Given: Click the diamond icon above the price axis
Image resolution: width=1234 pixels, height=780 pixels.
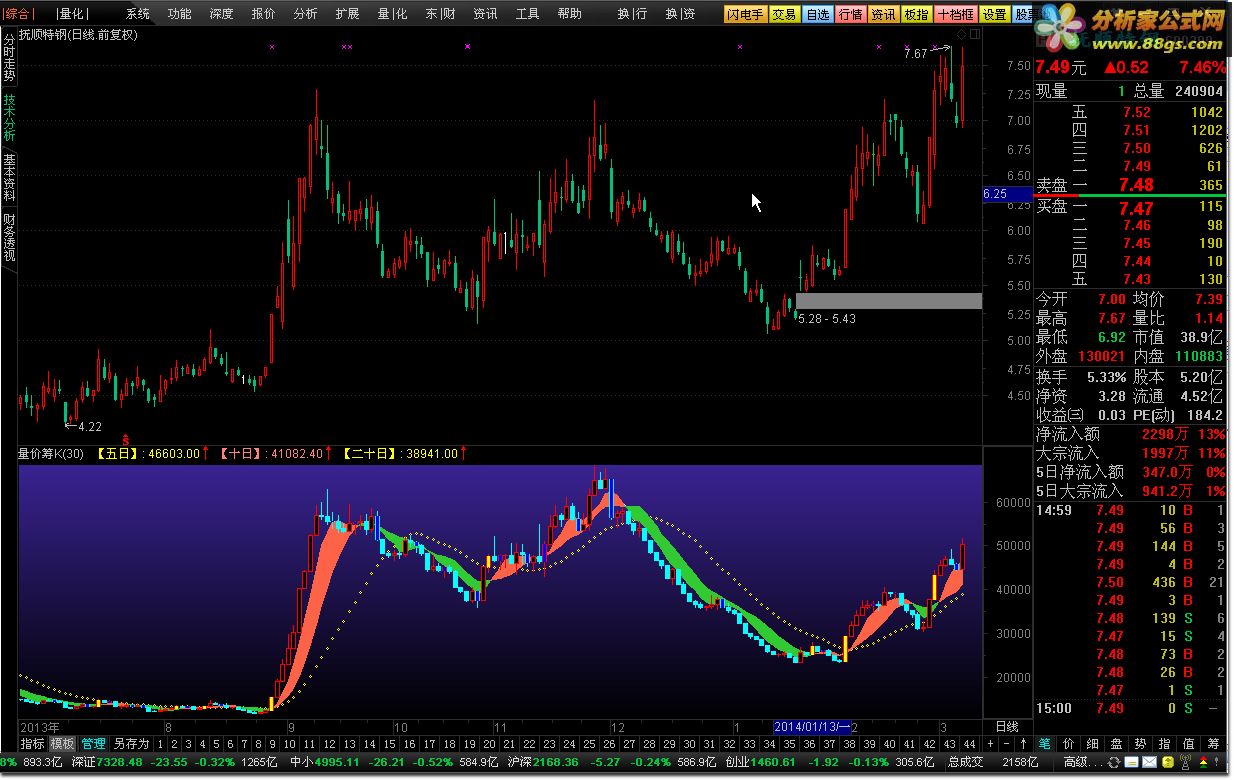Looking at the screenshot, I should tap(961, 34).
